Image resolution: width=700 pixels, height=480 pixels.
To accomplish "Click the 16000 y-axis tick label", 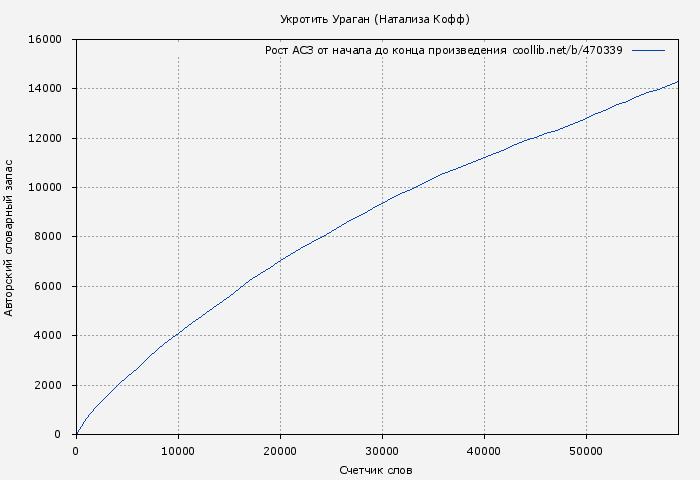I will [x=46, y=40].
